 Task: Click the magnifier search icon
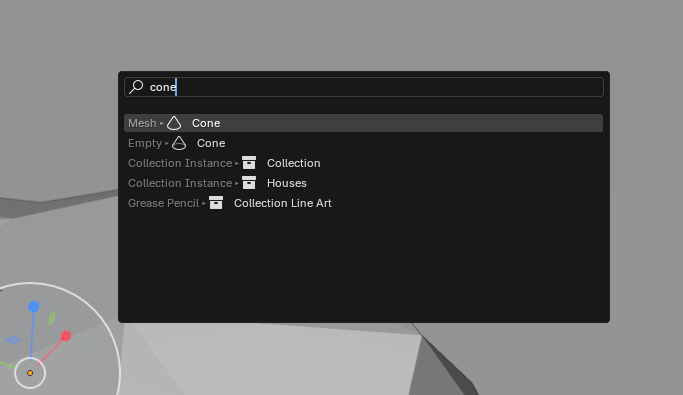point(136,87)
